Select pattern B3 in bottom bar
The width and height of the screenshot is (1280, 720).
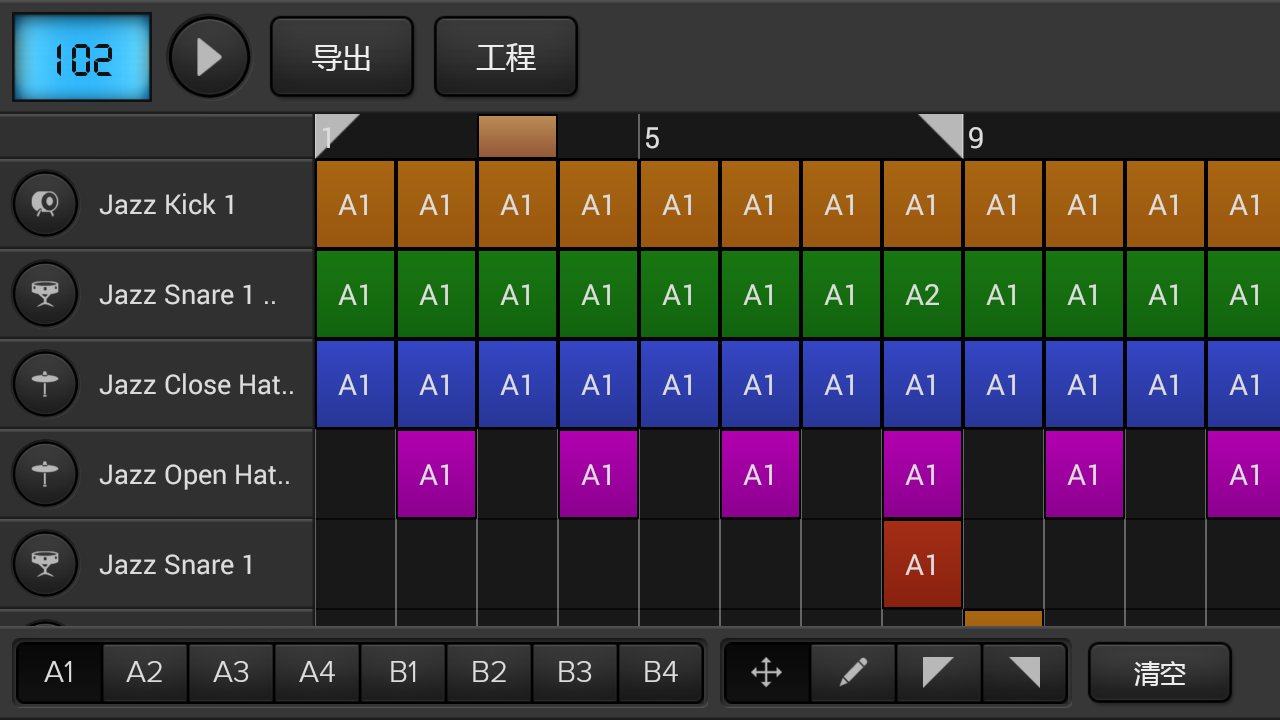coord(575,672)
